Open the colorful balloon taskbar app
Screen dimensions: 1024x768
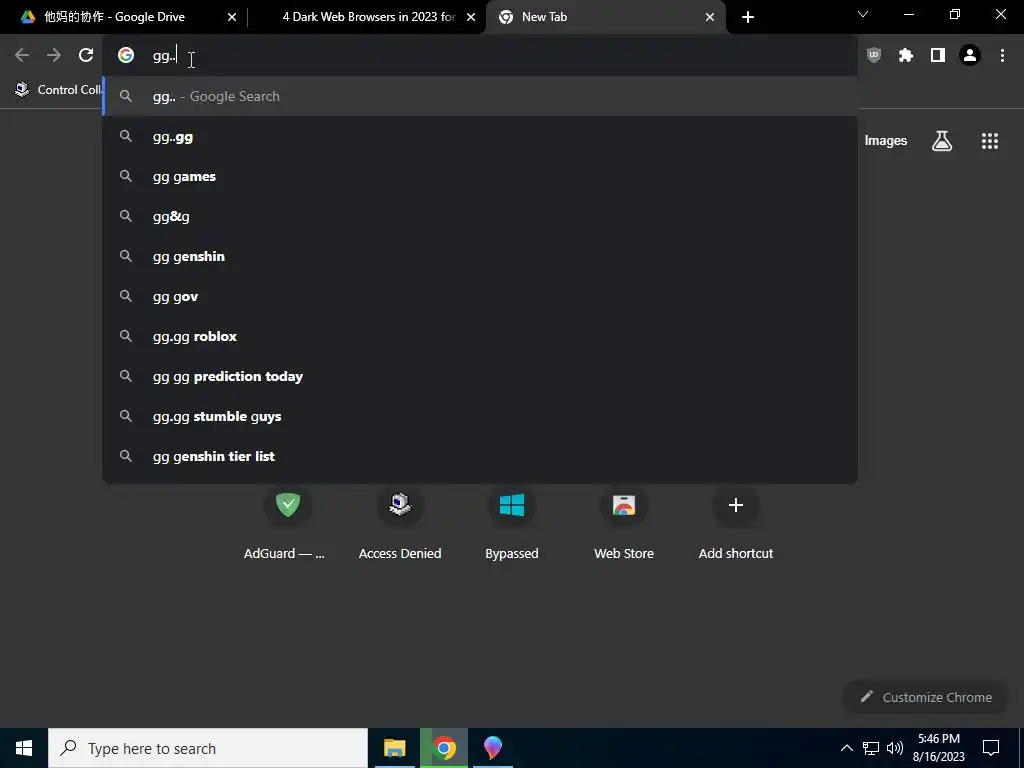coord(493,748)
